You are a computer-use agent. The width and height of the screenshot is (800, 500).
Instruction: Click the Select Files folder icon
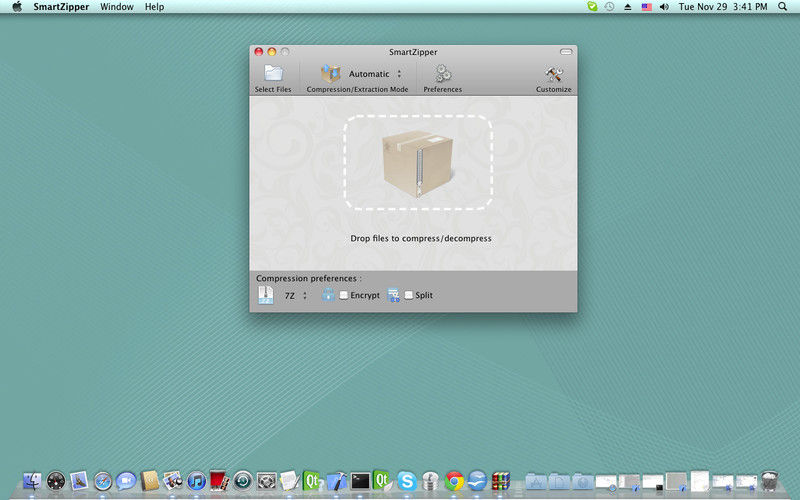[x=273, y=73]
